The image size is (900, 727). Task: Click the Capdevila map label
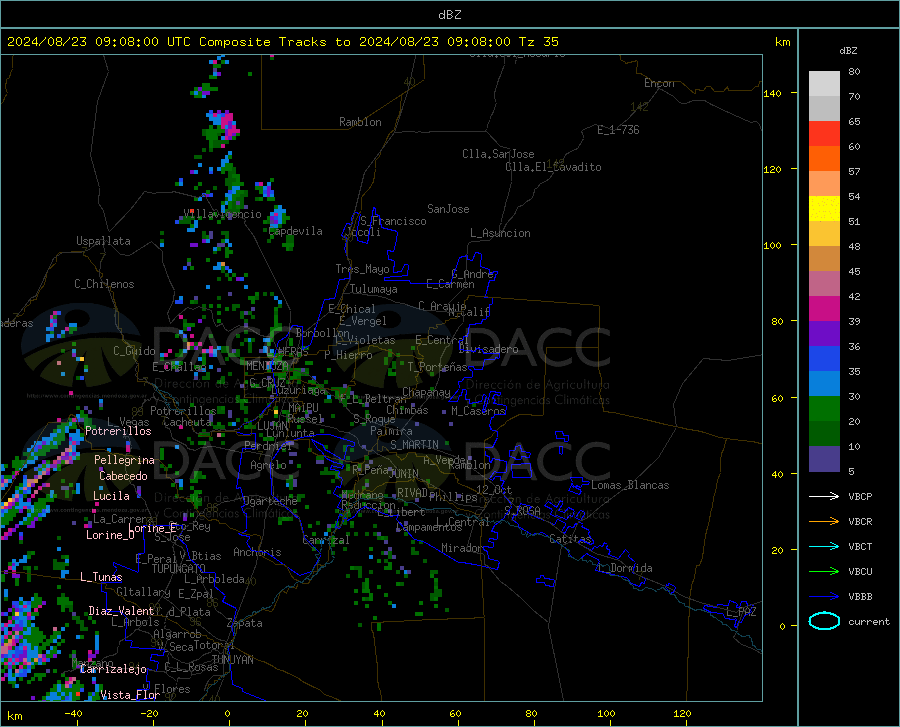click(x=296, y=231)
